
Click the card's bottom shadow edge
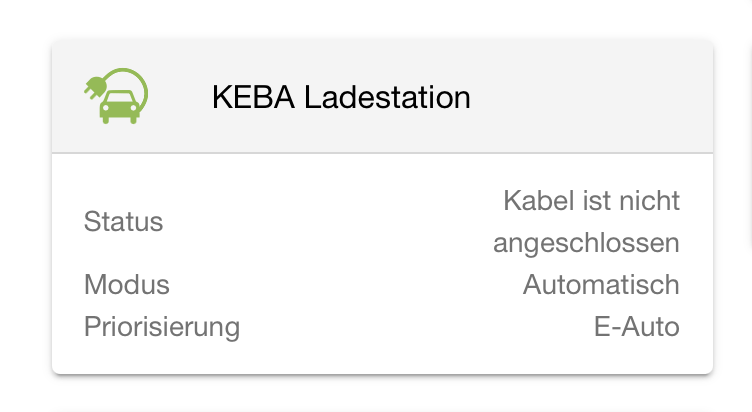click(382, 375)
